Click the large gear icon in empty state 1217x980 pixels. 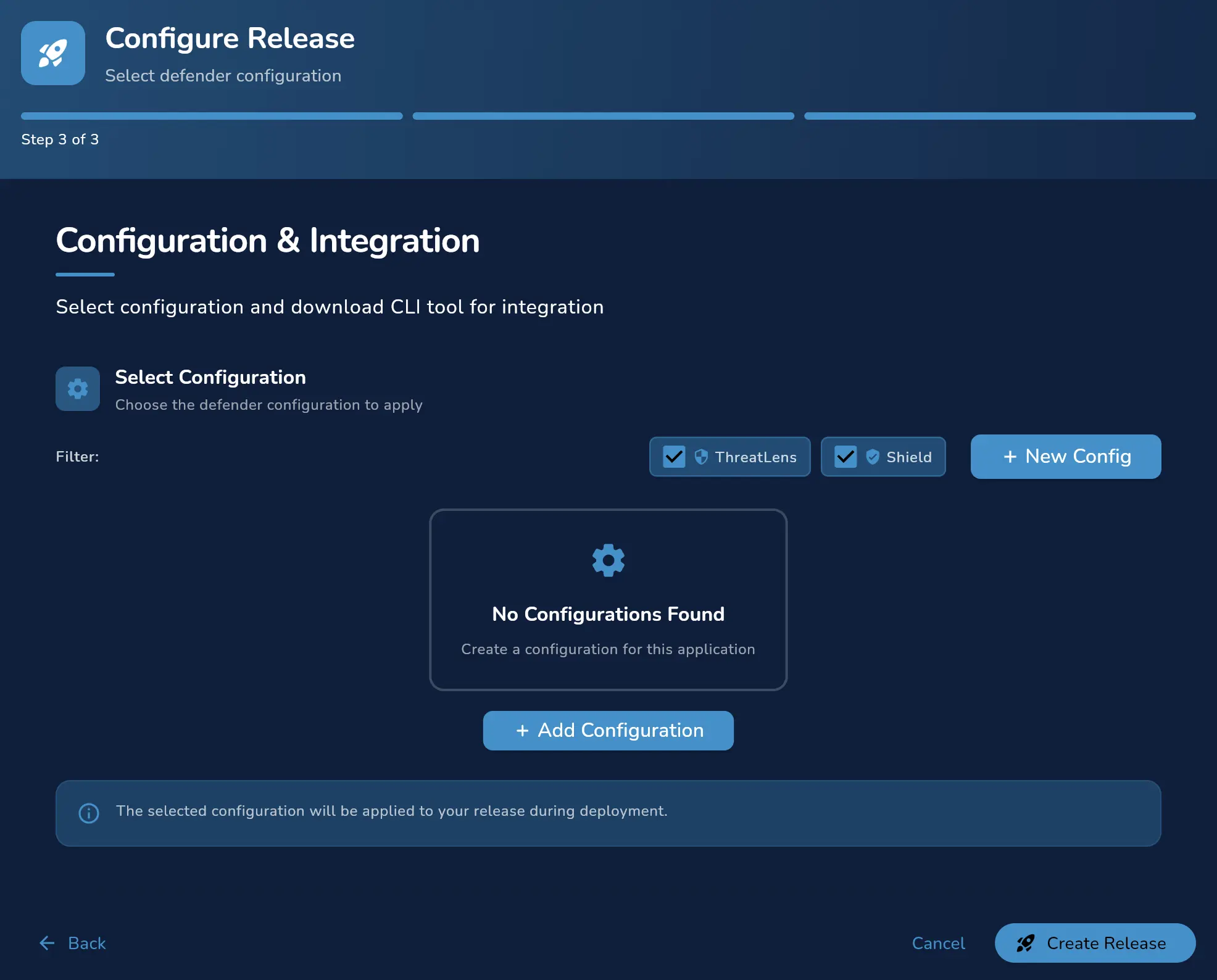pos(608,560)
